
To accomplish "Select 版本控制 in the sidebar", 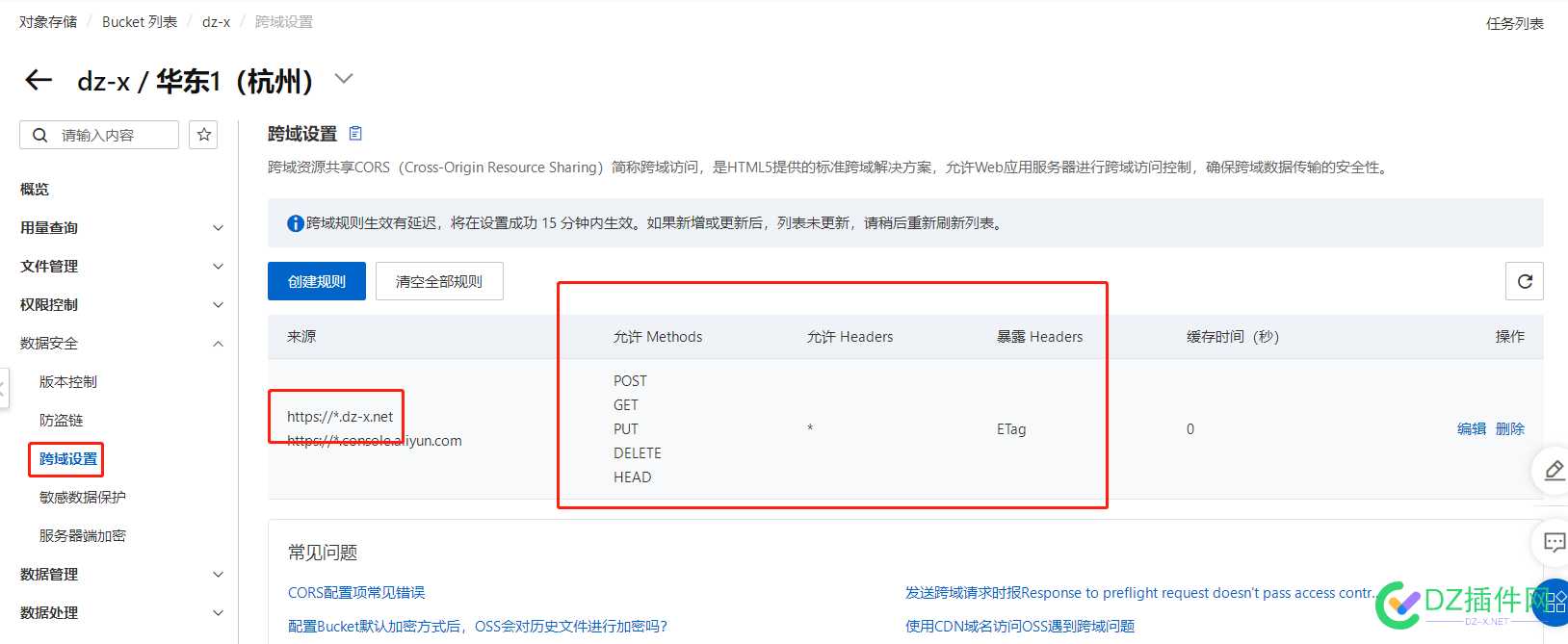I will pyautogui.click(x=68, y=381).
